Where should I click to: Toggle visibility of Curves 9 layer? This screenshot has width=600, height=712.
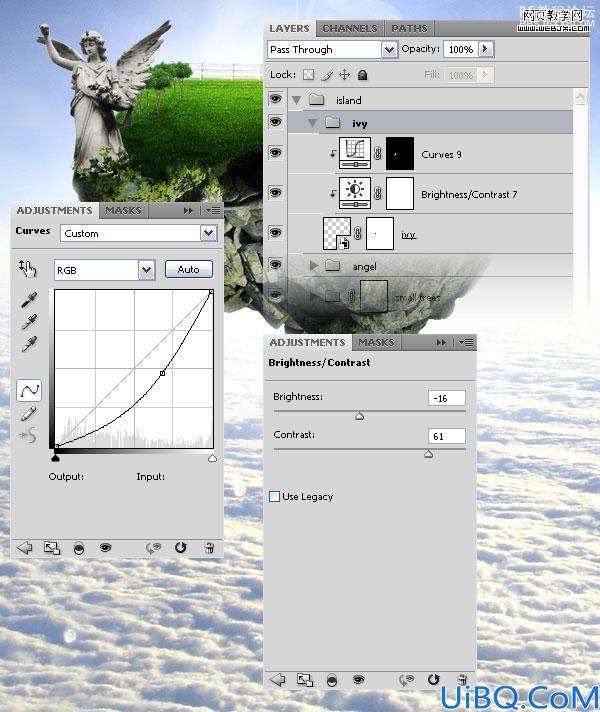coord(275,153)
